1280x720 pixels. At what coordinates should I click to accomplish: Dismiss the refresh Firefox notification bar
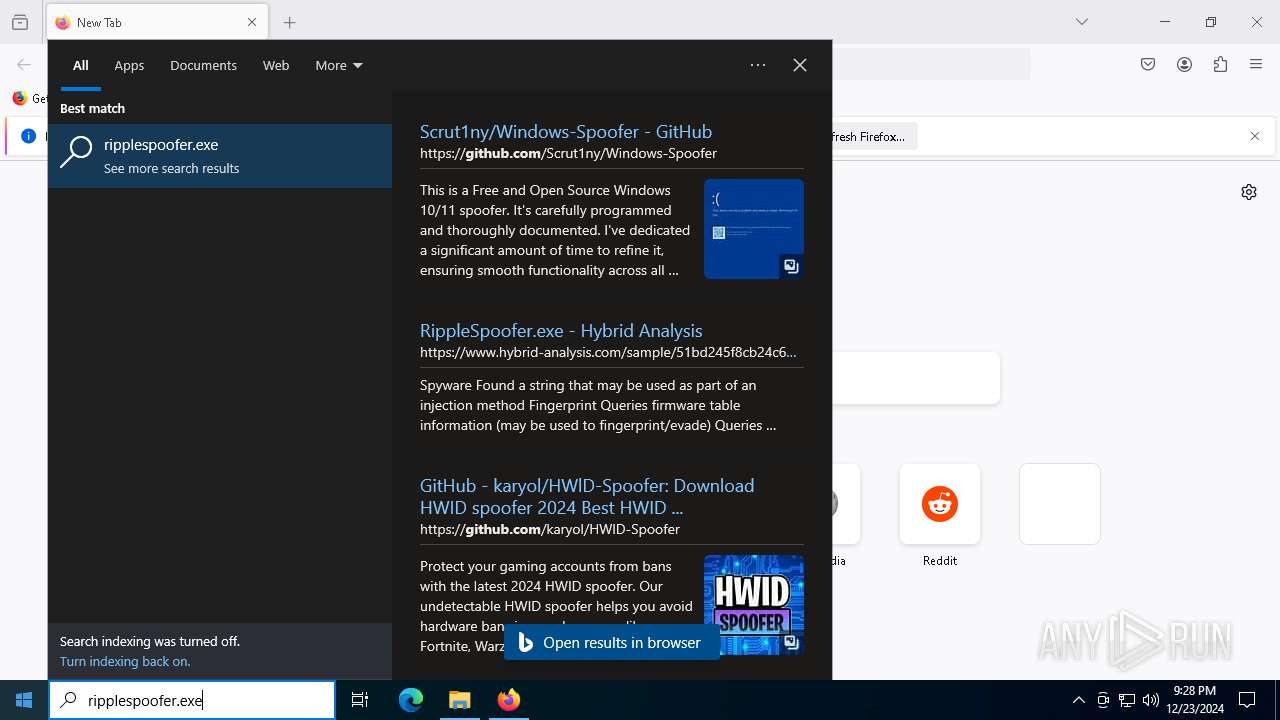pos(1255,136)
